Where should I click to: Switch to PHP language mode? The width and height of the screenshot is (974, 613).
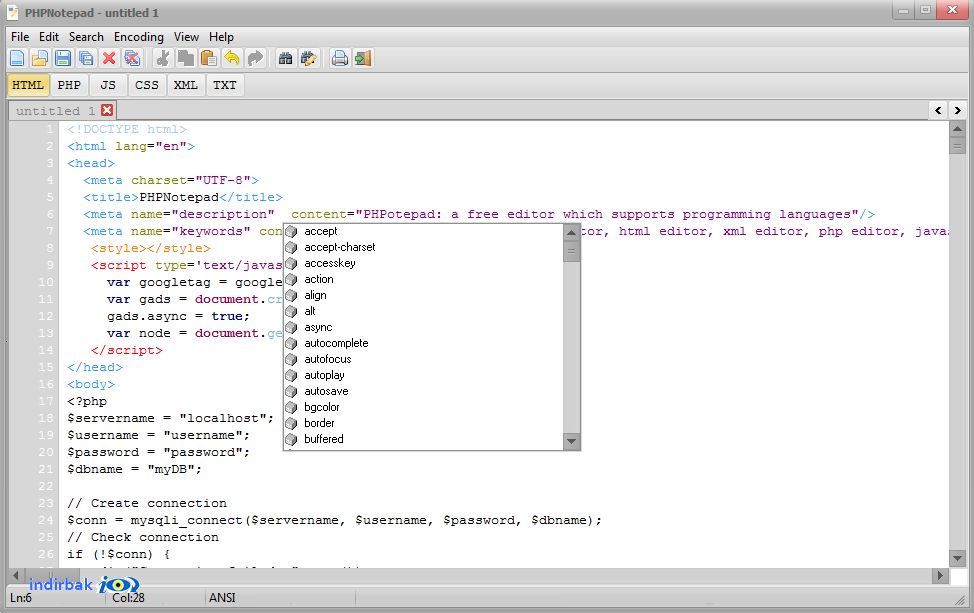(x=69, y=85)
